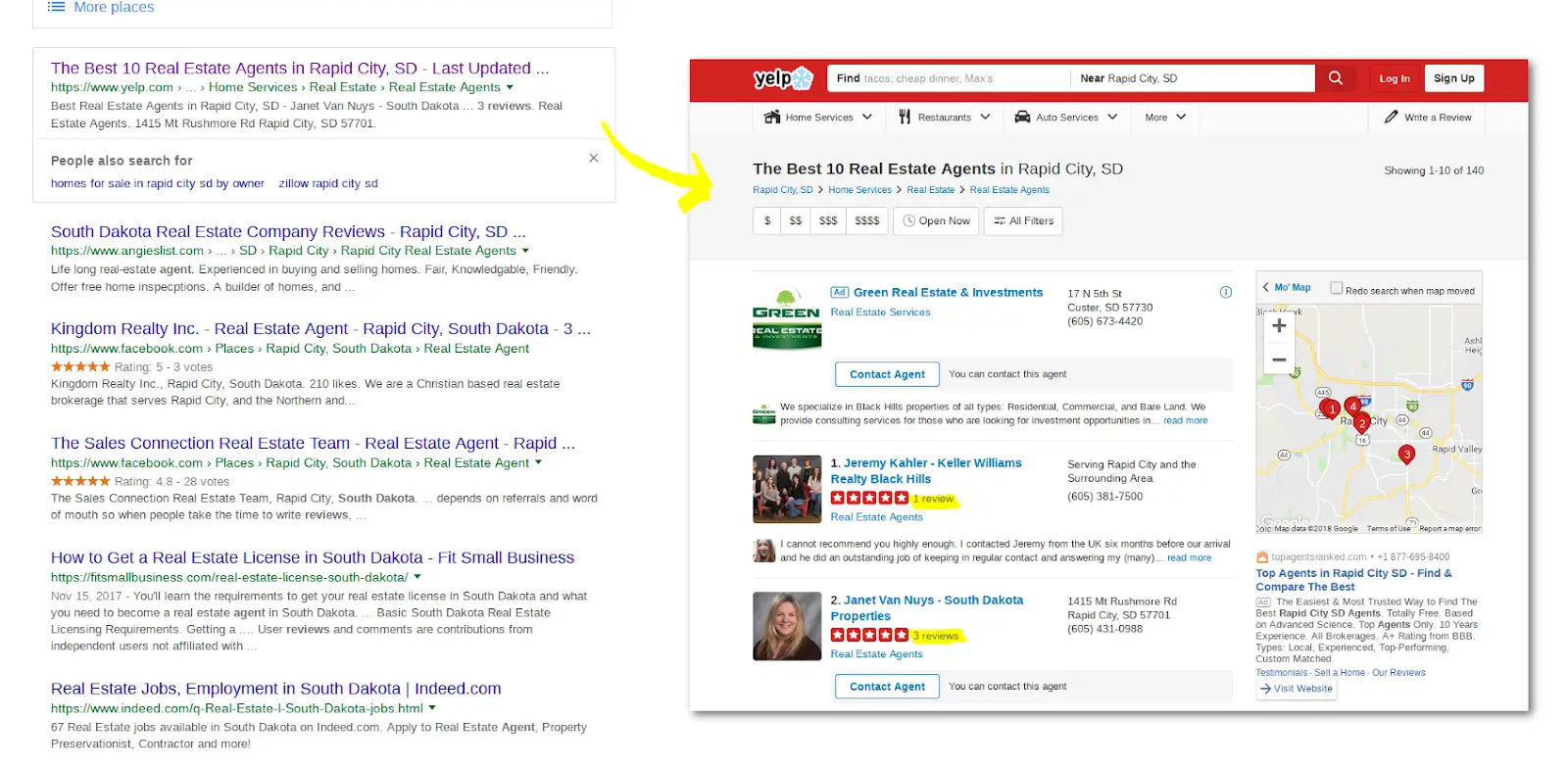The image size is (1568, 769).
Task: Click the Log In button
Action: [1395, 78]
